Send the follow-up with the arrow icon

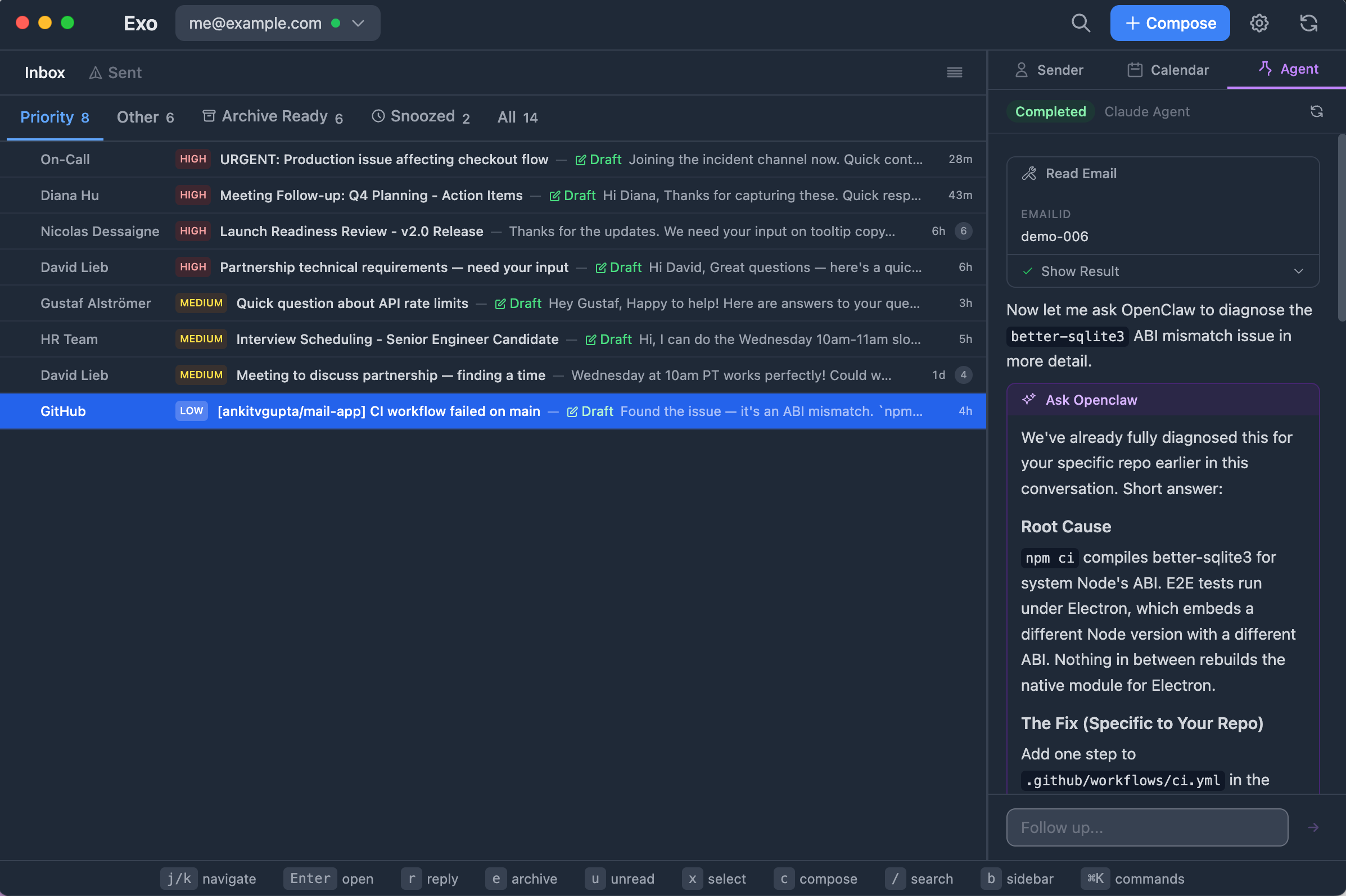1313,827
